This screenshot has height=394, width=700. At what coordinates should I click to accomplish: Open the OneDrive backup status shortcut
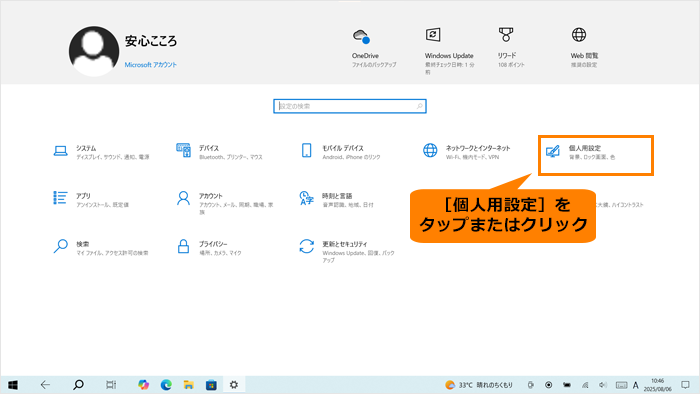coord(374,48)
